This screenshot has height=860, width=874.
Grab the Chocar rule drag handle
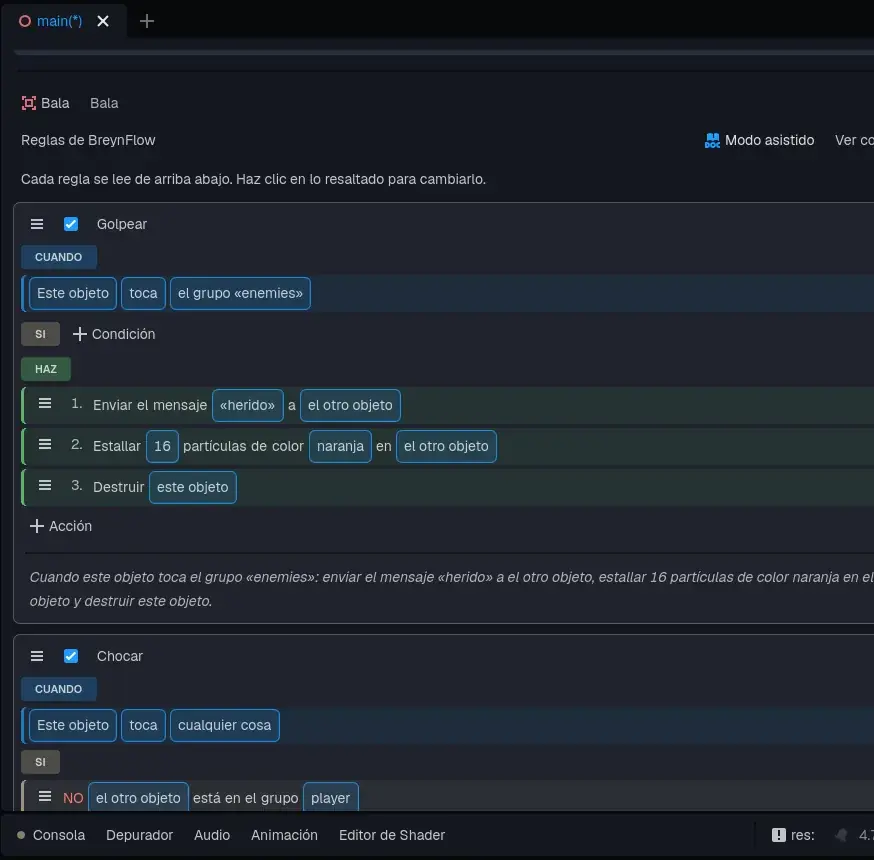click(x=37, y=656)
